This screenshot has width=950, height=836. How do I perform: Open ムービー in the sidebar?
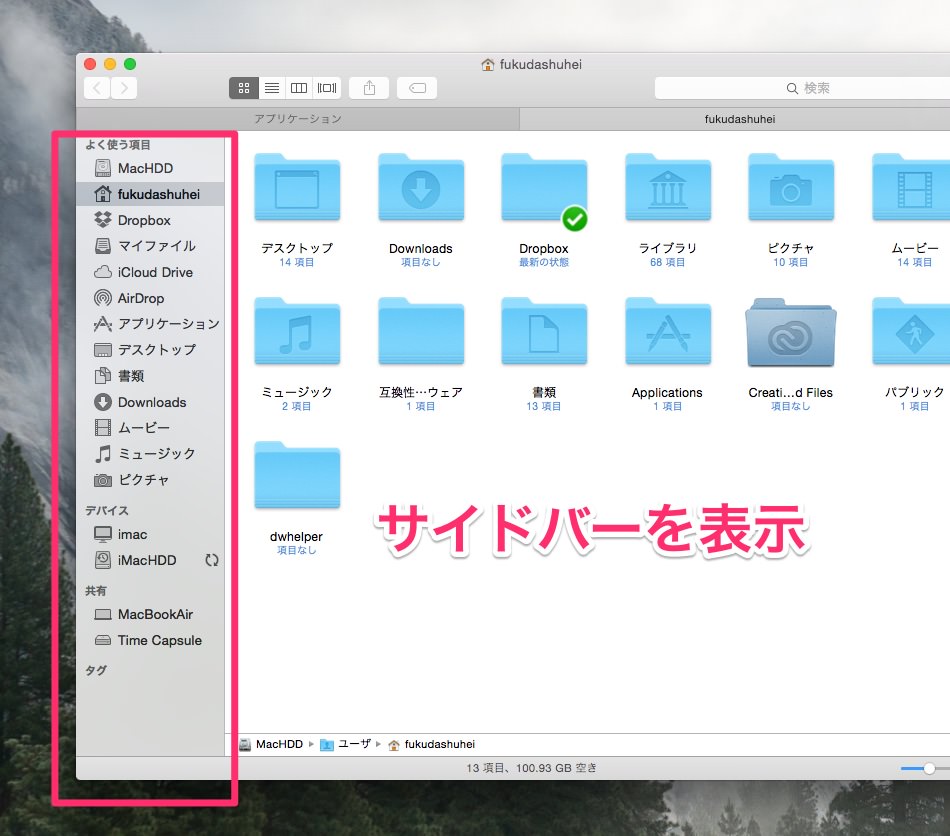click(150, 428)
